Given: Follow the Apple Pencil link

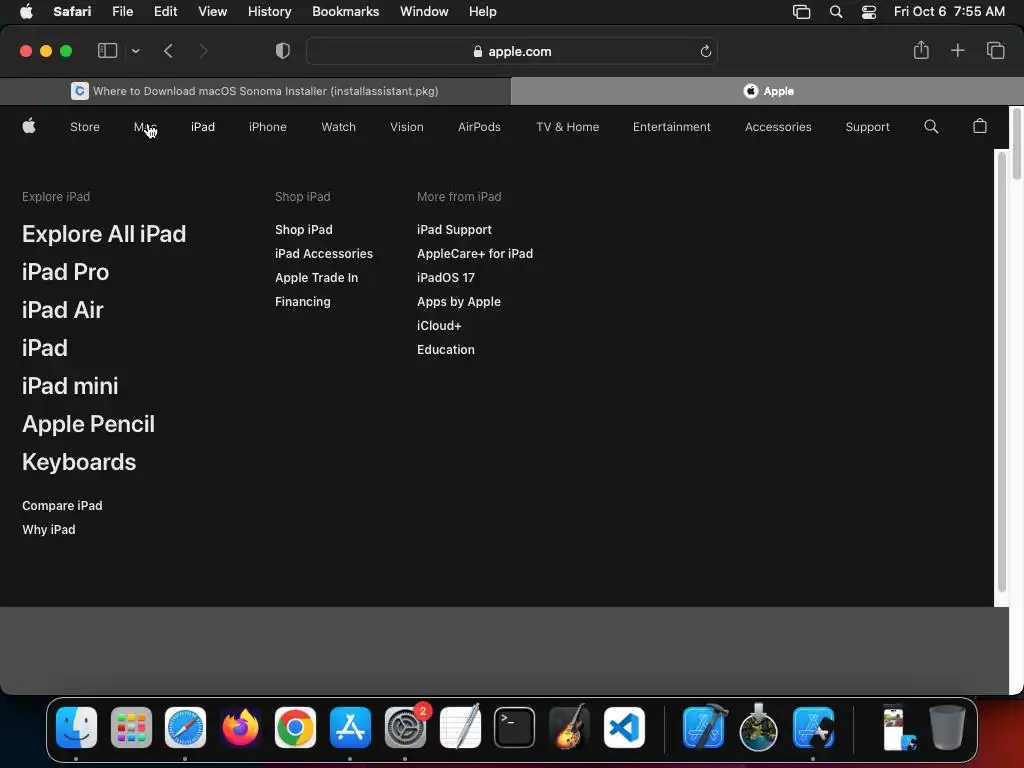Looking at the screenshot, I should coord(88,424).
